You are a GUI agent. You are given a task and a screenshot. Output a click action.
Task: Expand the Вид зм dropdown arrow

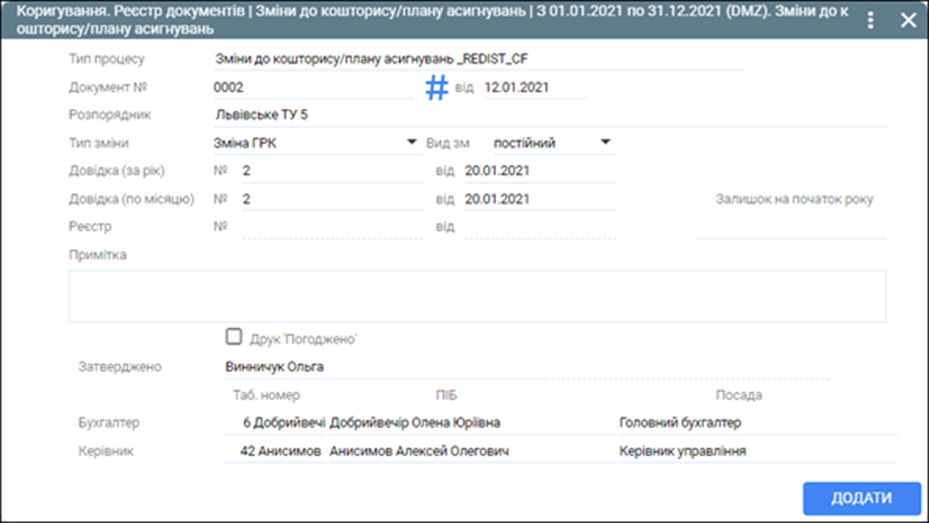pyautogui.click(x=605, y=143)
